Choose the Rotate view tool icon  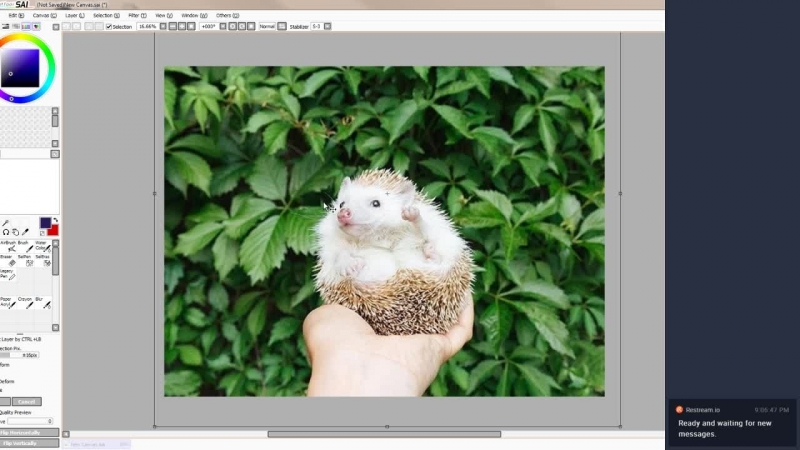15,232
